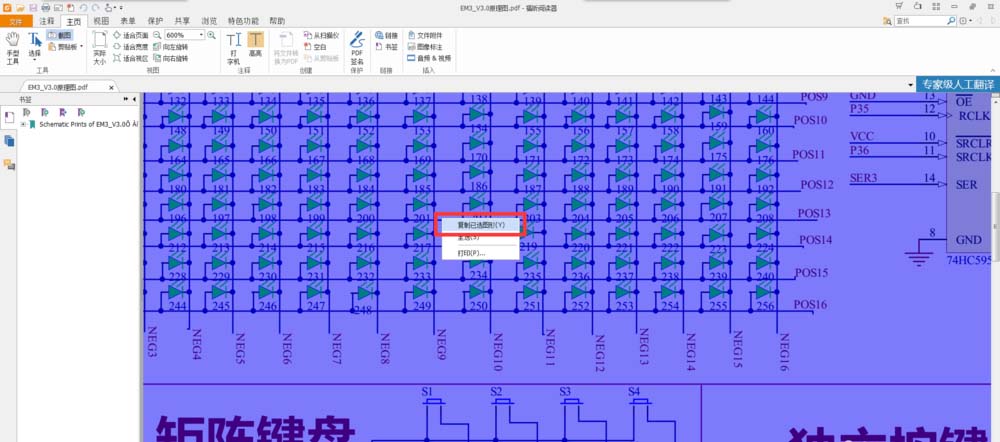Open the 600% zoom level dropdown

coord(201,34)
